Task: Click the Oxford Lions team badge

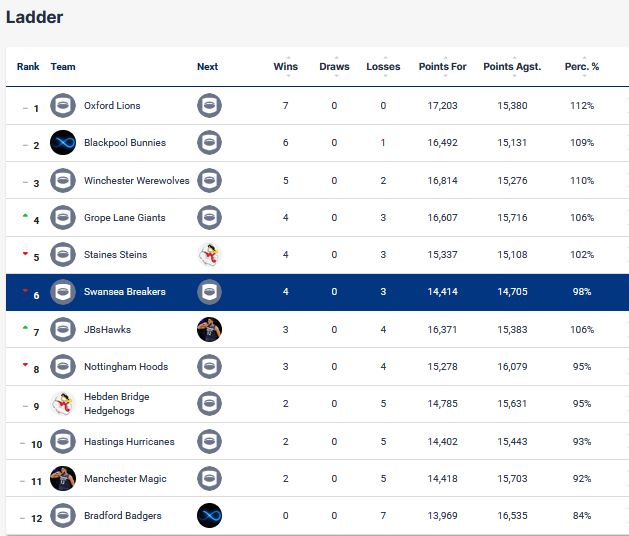Action: pyautogui.click(x=63, y=106)
